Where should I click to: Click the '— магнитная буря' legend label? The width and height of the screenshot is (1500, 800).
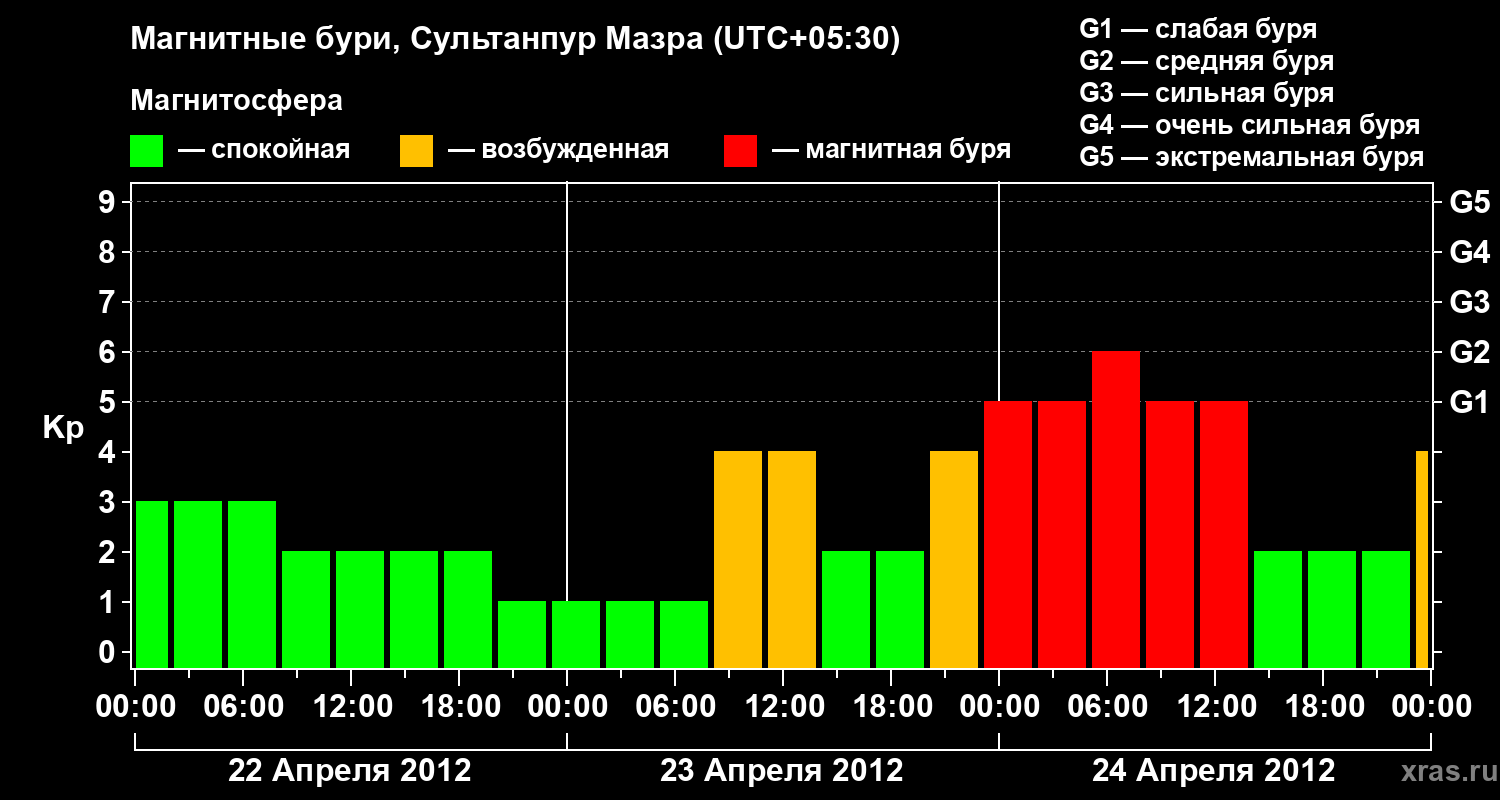(x=891, y=150)
